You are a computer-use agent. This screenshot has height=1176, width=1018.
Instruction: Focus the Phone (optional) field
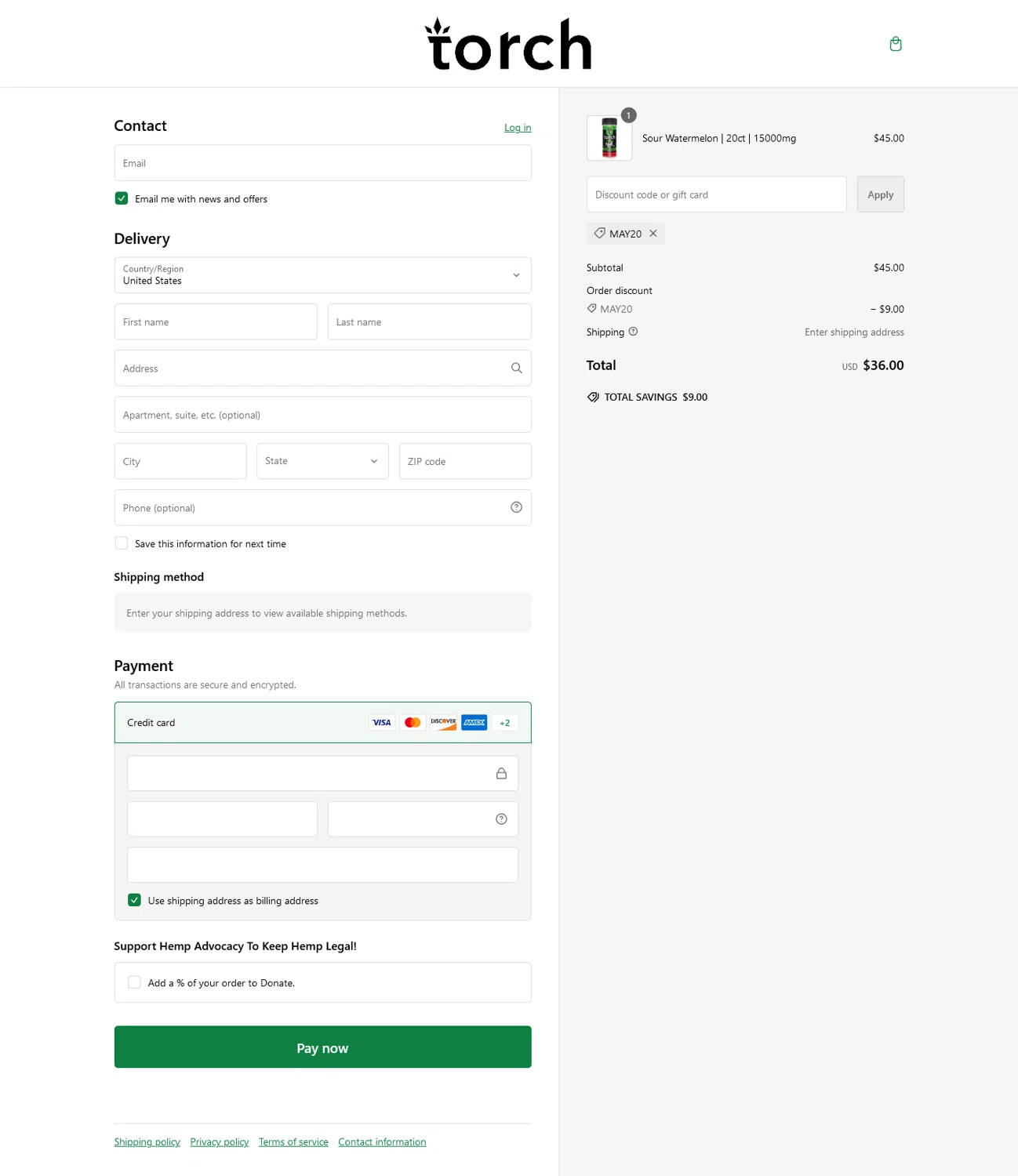(x=322, y=507)
